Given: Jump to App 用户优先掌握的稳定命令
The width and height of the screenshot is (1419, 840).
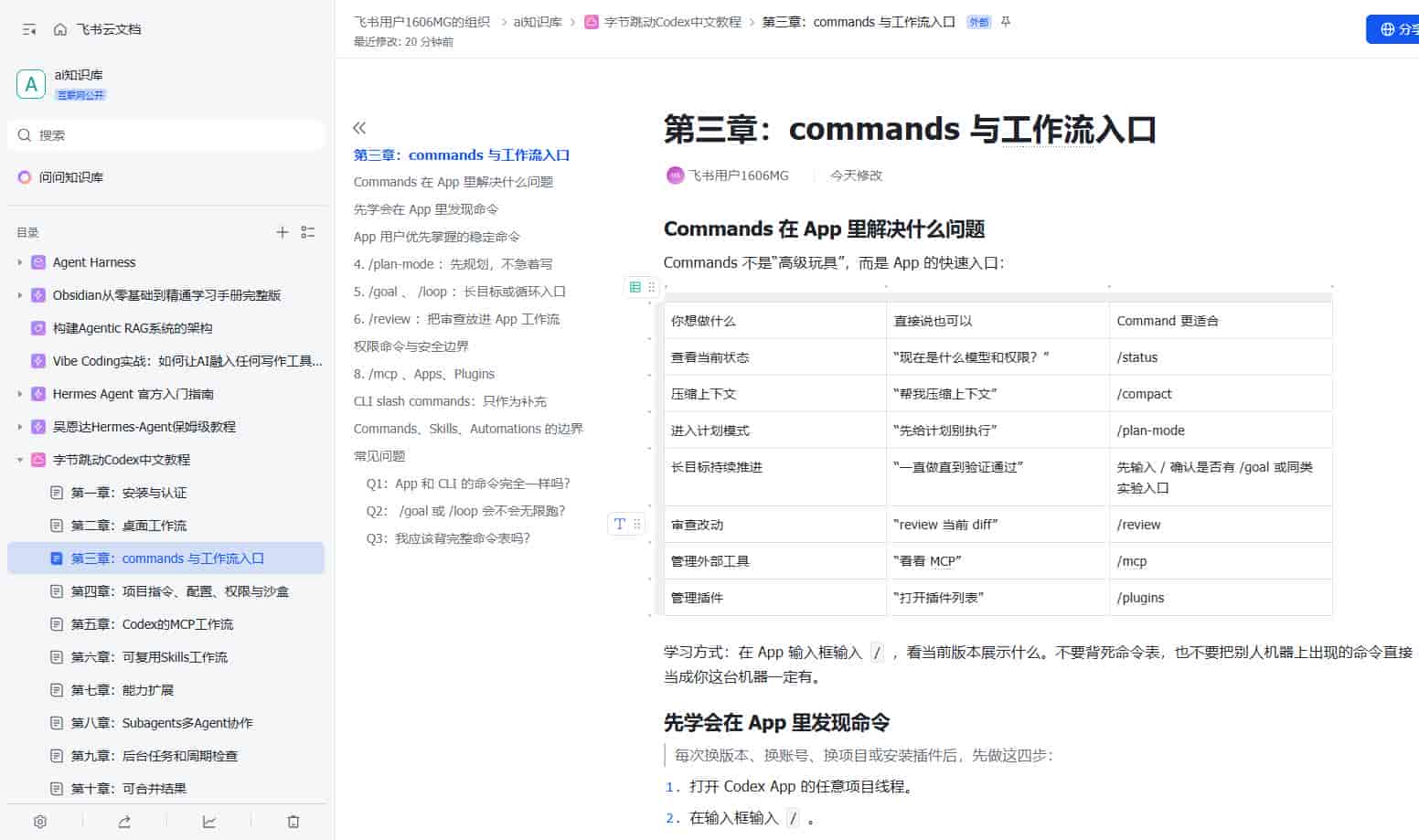Looking at the screenshot, I should (x=437, y=237).
